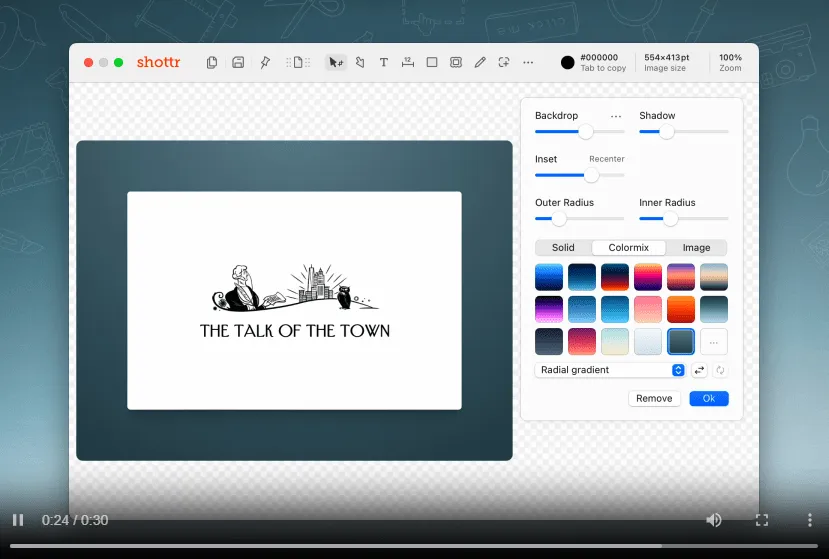The image size is (829, 559).
Task: Click the Shadow slider knob
Action: (667, 132)
